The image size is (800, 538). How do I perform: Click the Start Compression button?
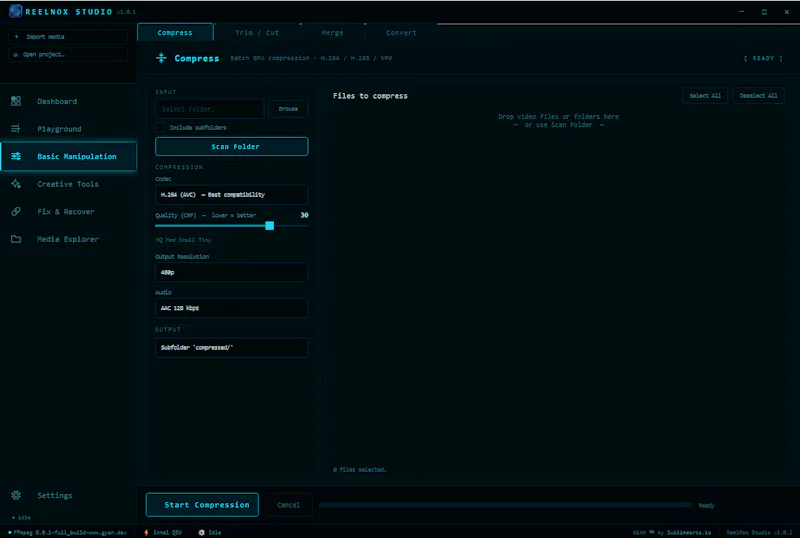(x=203, y=505)
